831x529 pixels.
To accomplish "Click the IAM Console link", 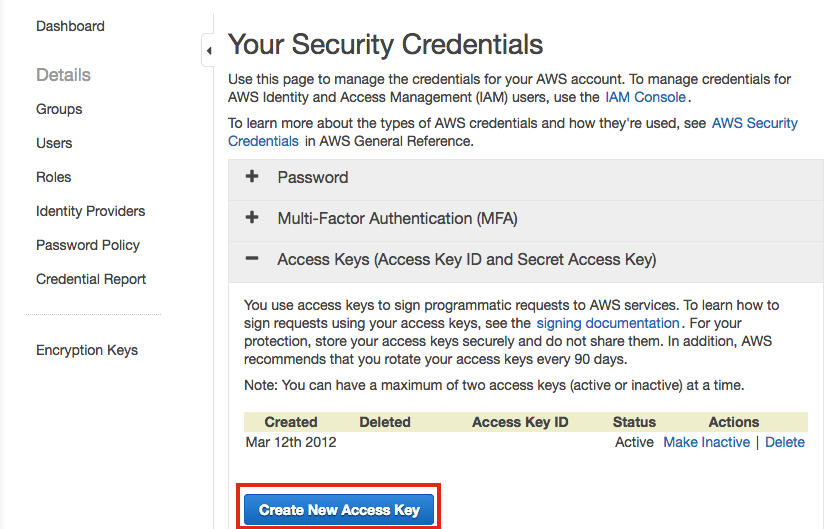I will 645,97.
